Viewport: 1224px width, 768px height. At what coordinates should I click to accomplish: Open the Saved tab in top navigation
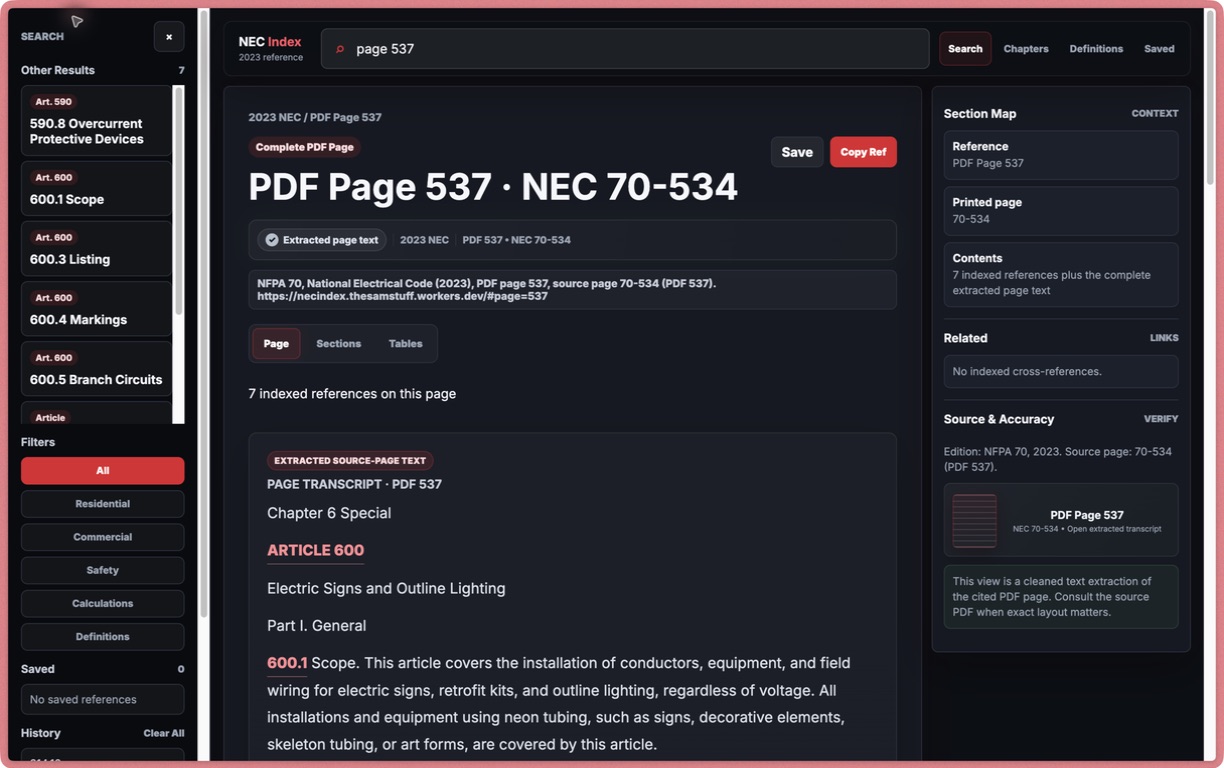[1159, 49]
